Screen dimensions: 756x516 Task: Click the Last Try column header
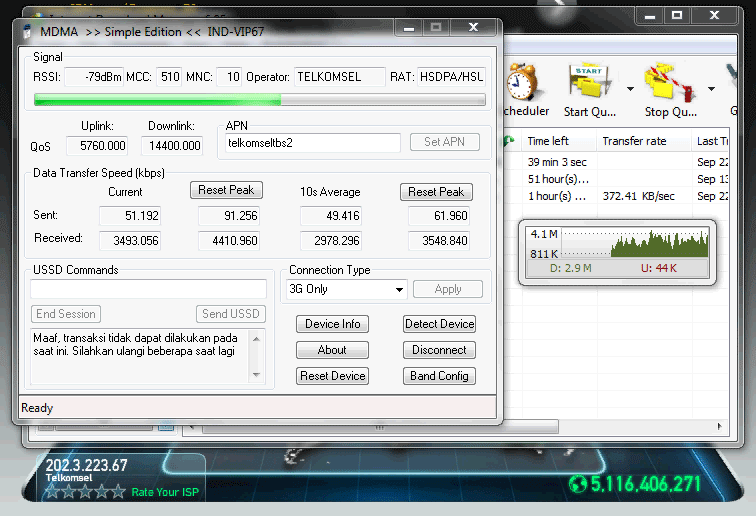click(x=712, y=141)
